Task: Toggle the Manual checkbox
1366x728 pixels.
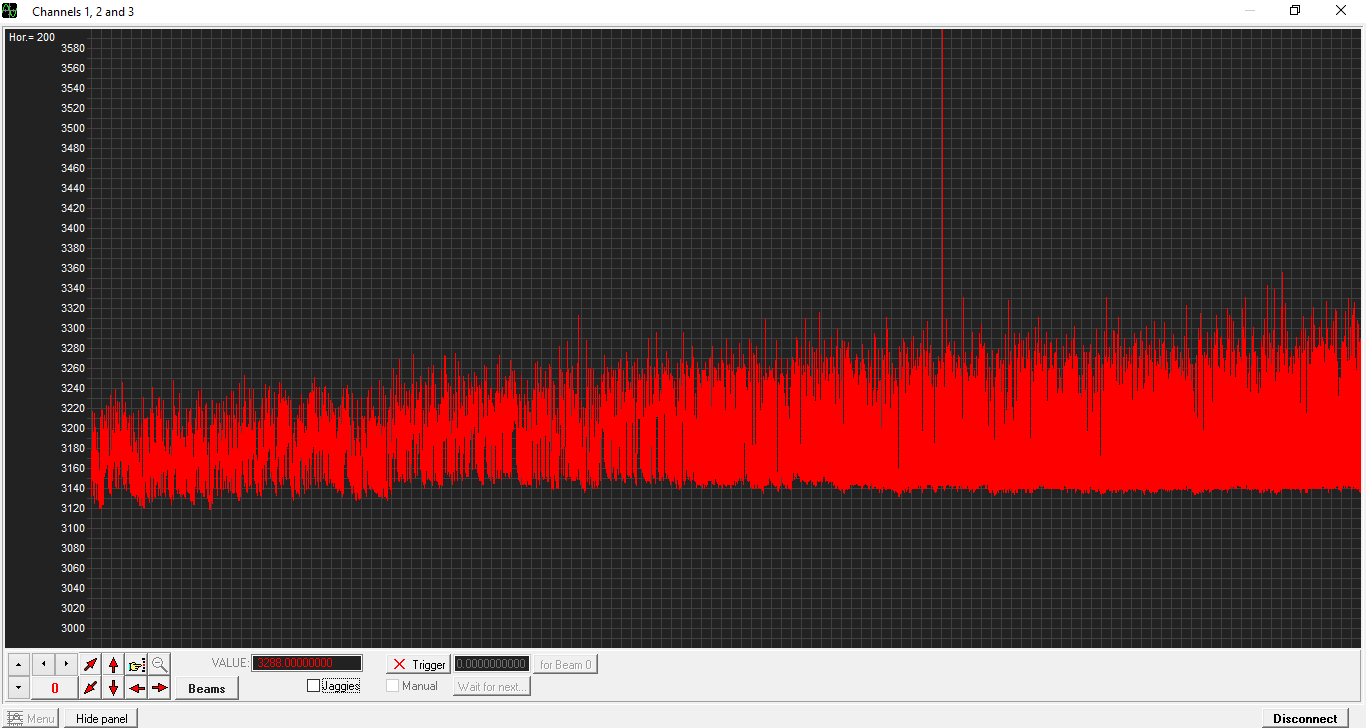Action: tap(393, 686)
